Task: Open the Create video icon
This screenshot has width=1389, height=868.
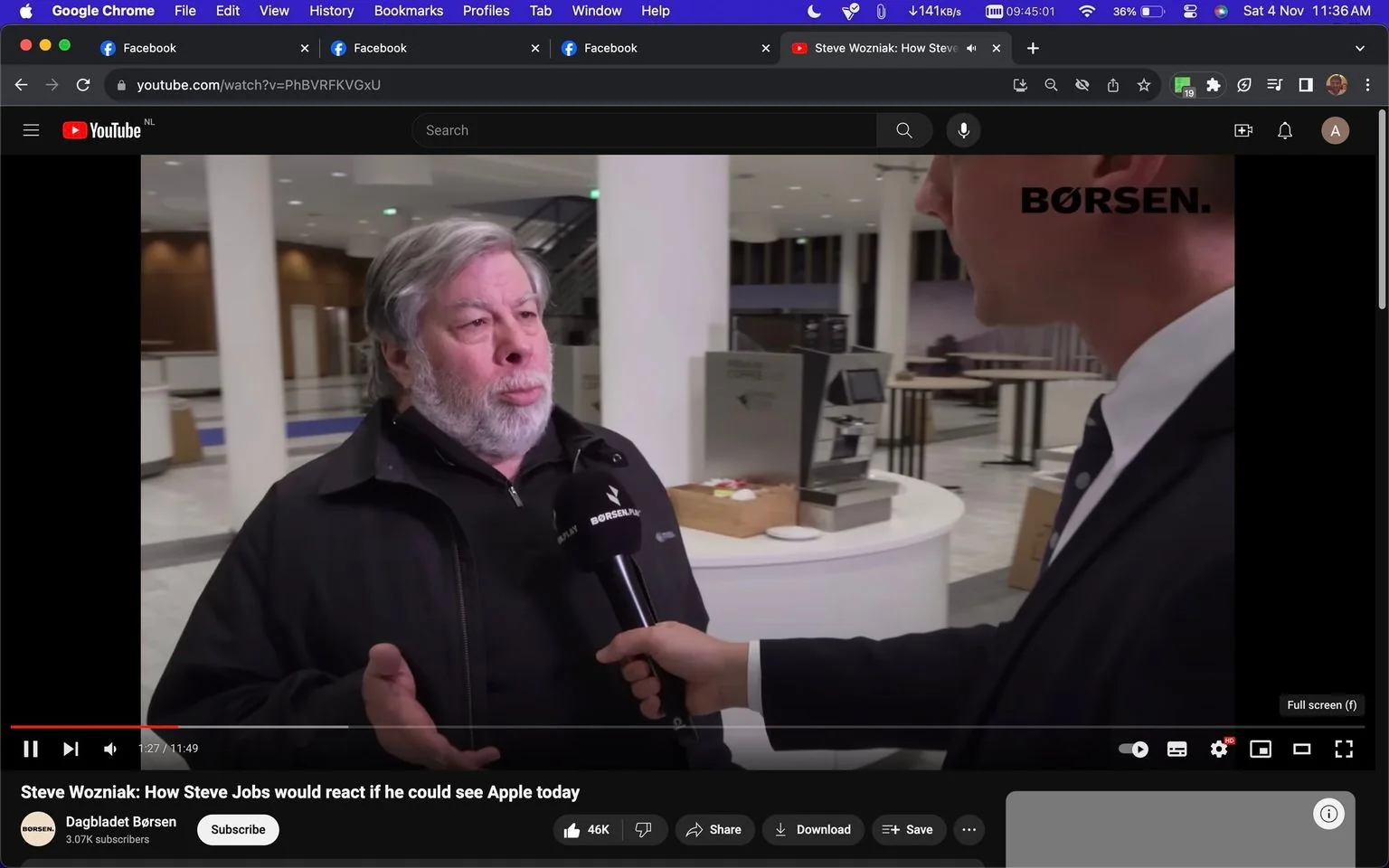Action: [x=1243, y=130]
